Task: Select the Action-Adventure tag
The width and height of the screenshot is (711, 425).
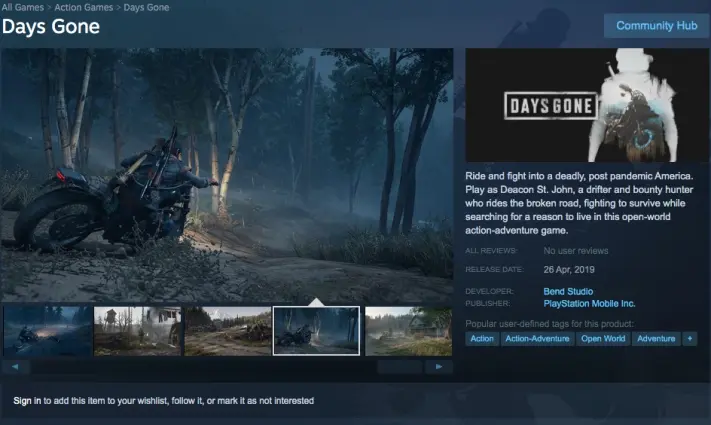Action: pyautogui.click(x=537, y=338)
